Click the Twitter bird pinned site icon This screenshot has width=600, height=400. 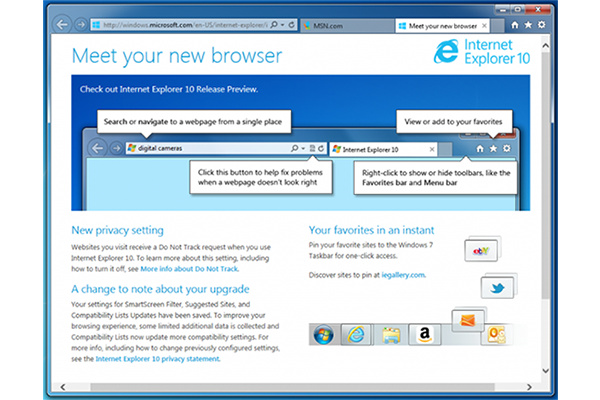(497, 288)
